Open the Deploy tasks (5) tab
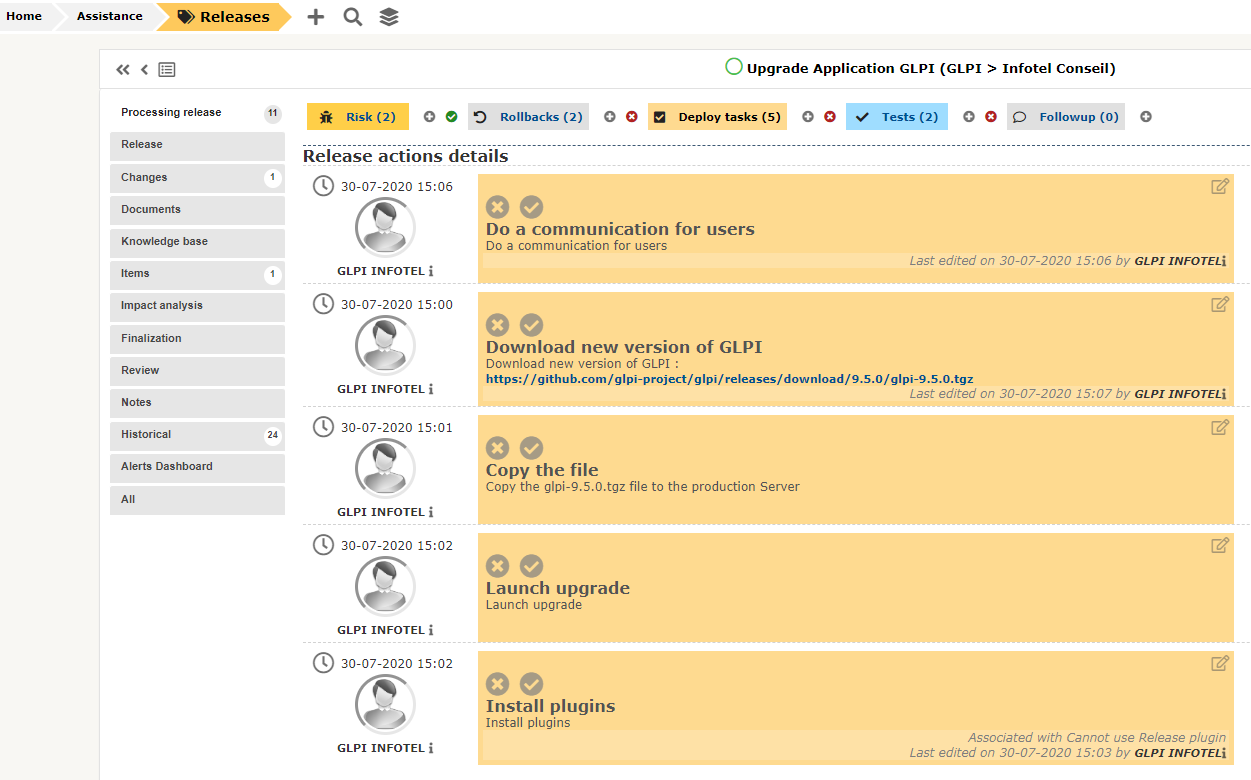The width and height of the screenshot is (1251, 780). [717, 117]
